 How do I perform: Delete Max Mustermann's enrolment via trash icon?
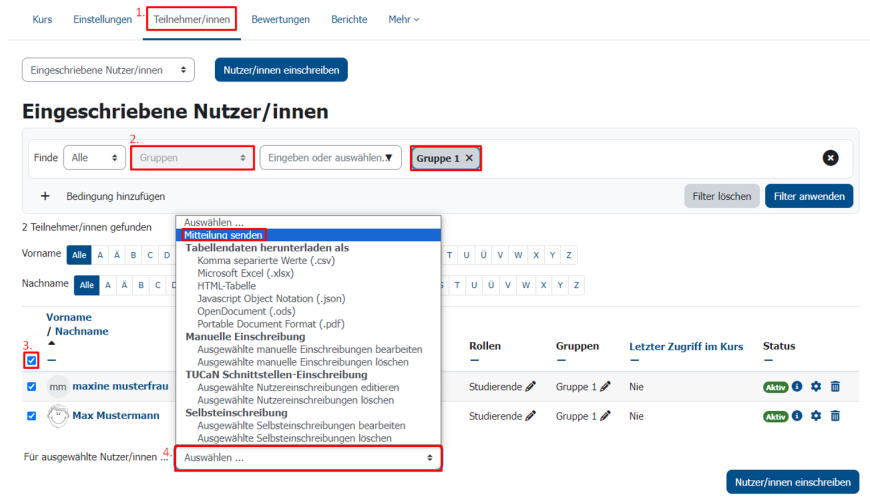pos(835,416)
